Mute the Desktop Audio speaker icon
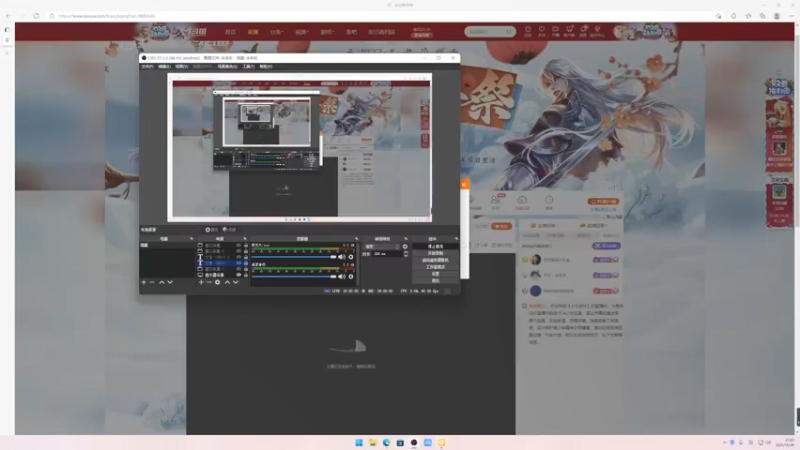 tap(341, 277)
